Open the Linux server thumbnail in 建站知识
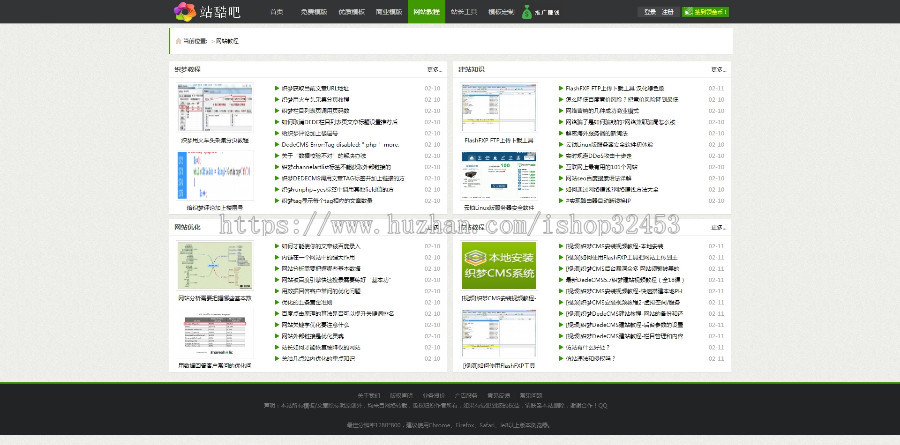 (499, 176)
